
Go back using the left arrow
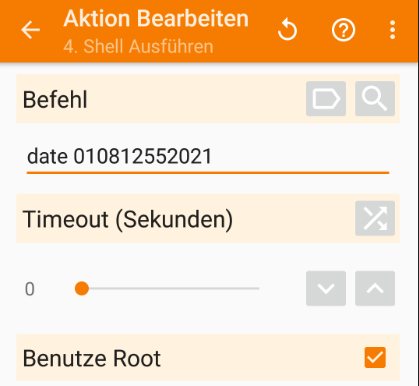(31, 30)
